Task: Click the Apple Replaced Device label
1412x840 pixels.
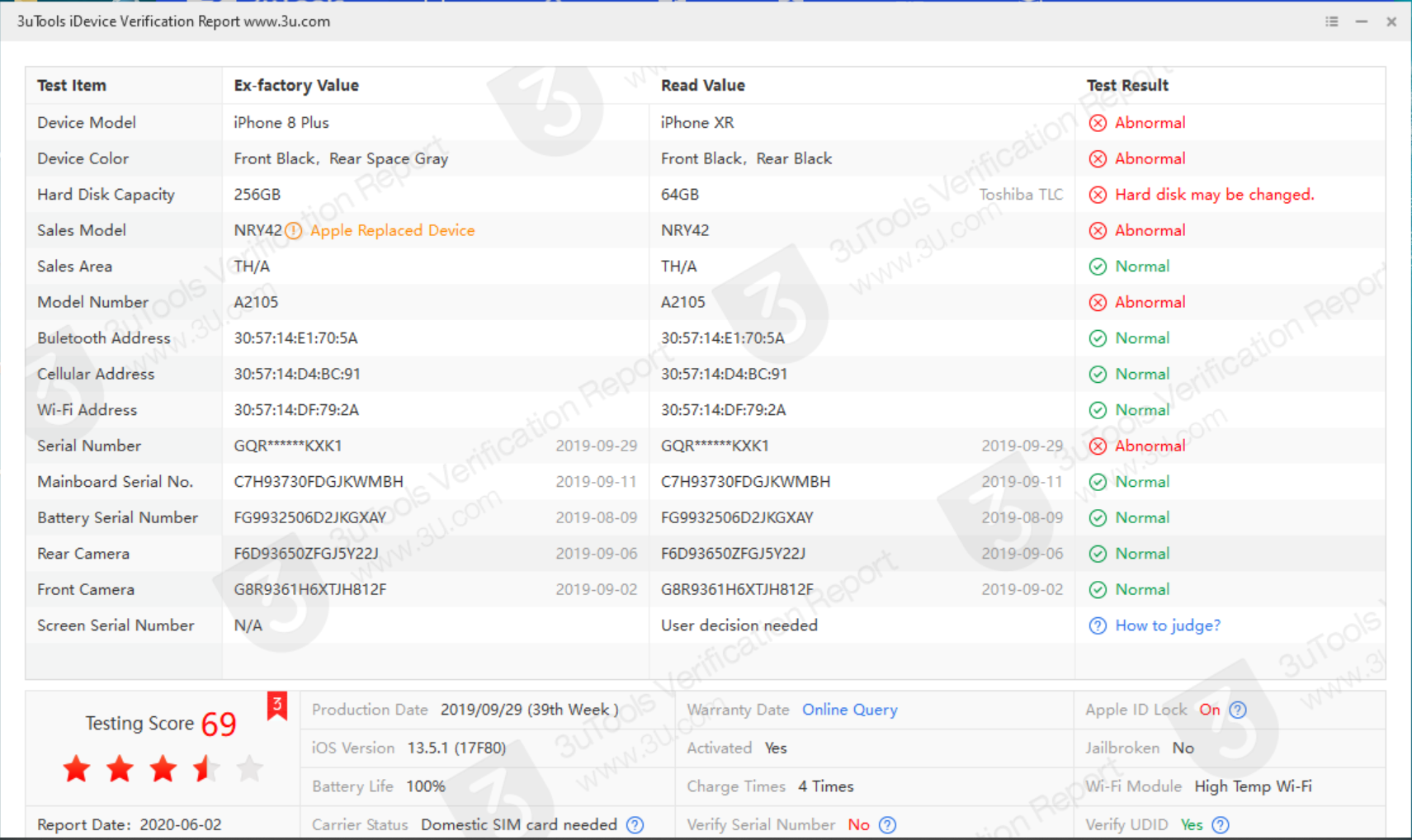Action: click(392, 230)
